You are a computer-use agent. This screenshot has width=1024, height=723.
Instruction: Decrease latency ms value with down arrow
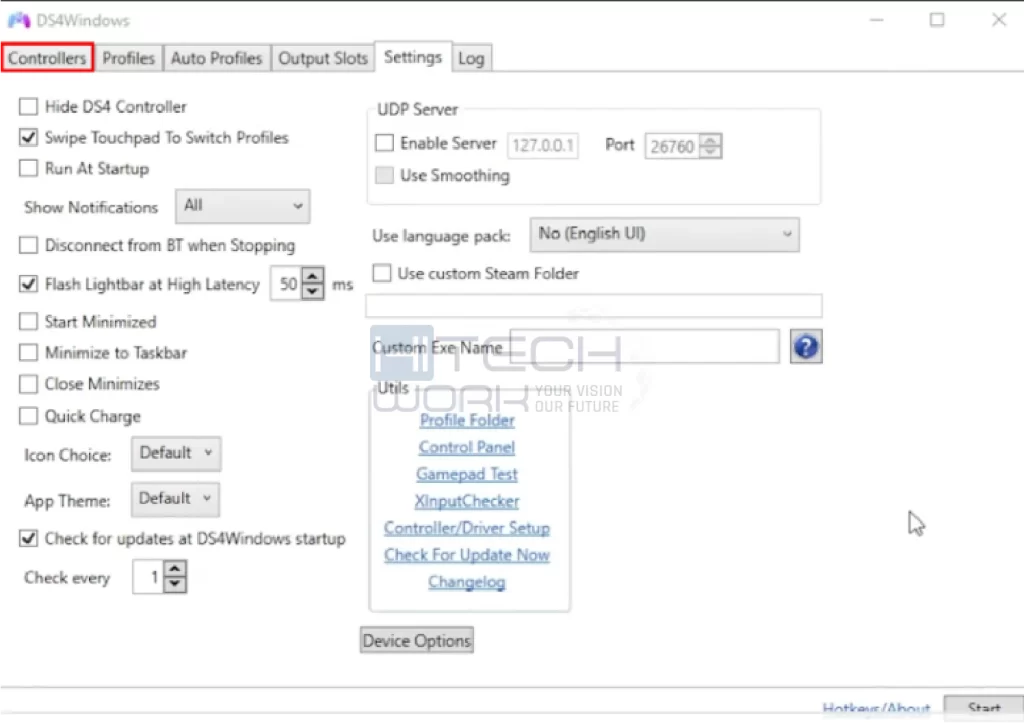[313, 291]
